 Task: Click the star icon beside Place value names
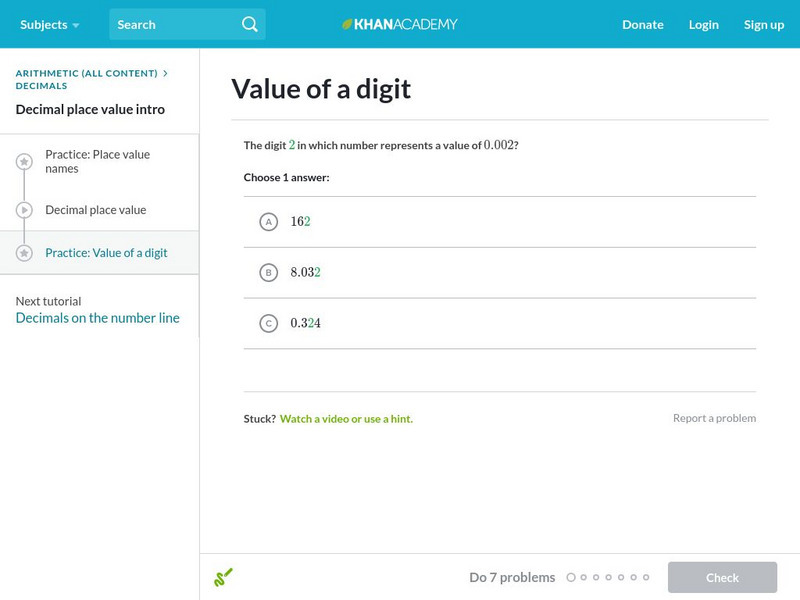24,161
